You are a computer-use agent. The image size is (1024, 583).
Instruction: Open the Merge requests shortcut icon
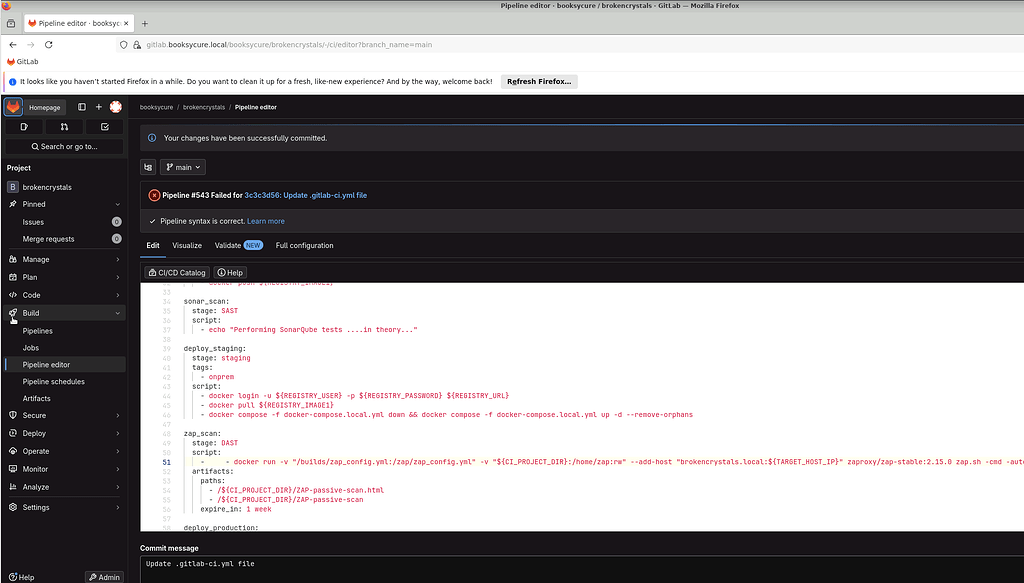(x=63, y=126)
